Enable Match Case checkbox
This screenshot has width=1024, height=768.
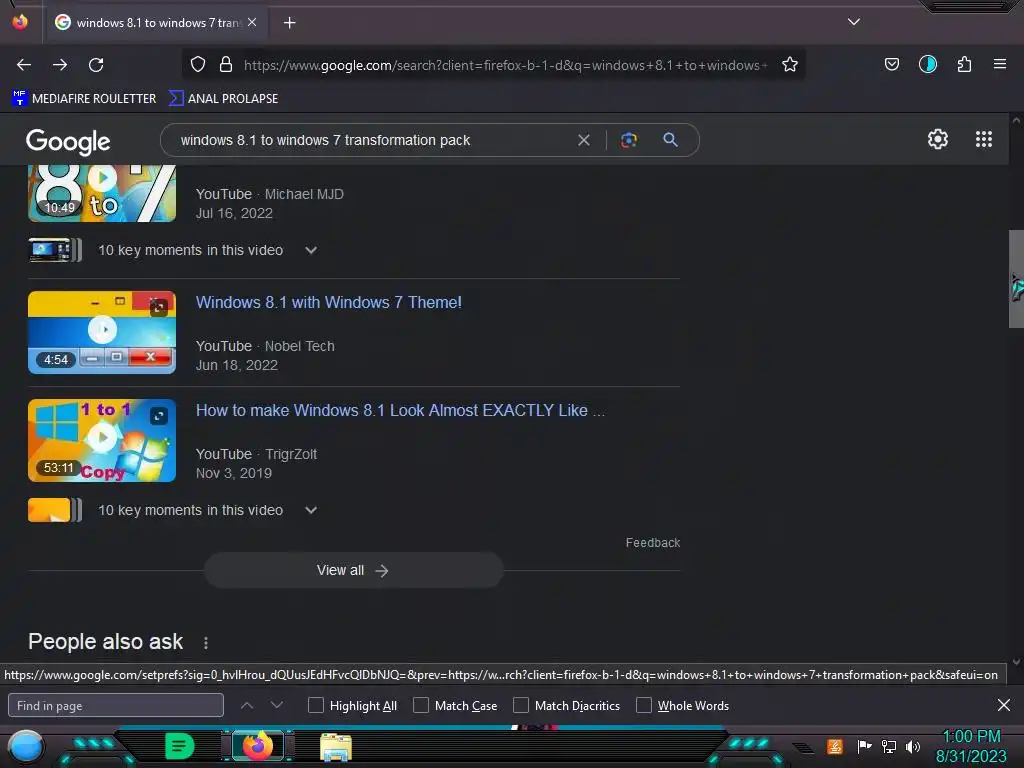point(421,705)
